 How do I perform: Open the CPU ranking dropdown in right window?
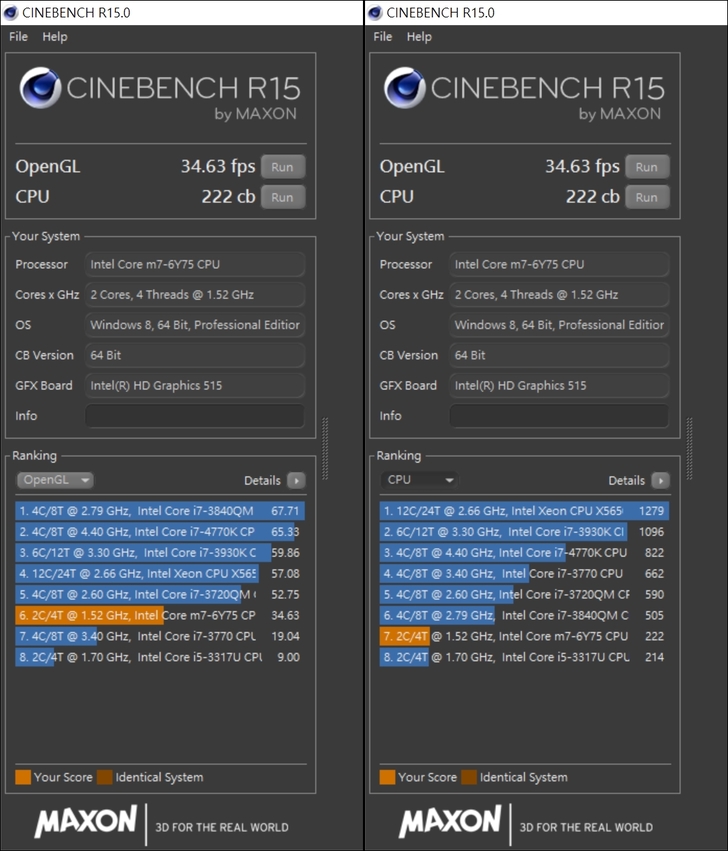(x=419, y=480)
